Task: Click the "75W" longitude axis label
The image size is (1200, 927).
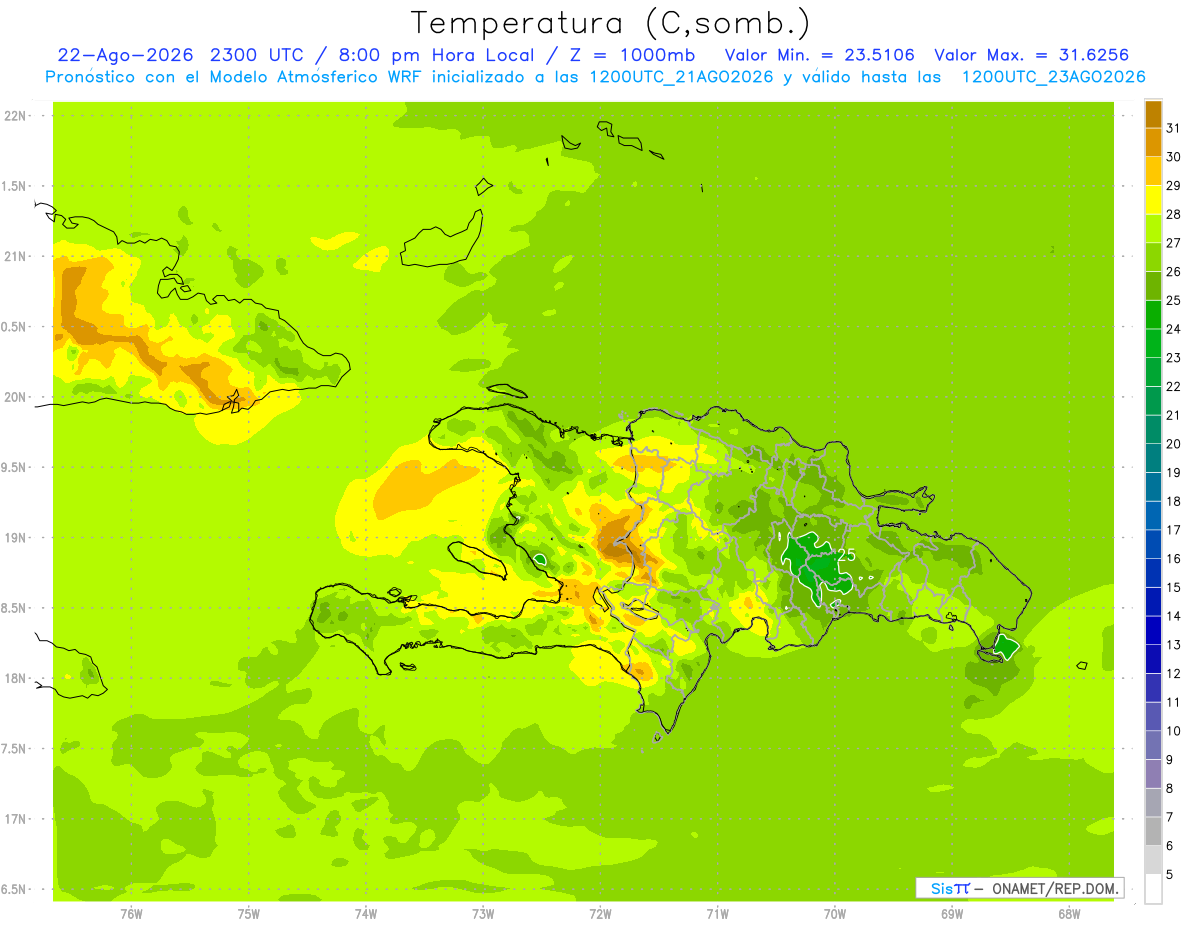Action: click(x=249, y=915)
